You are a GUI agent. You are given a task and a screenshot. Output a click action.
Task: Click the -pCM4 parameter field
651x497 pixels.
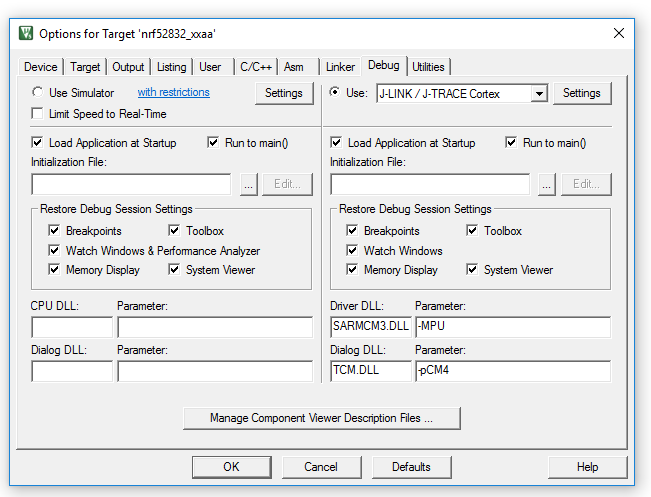(x=513, y=371)
